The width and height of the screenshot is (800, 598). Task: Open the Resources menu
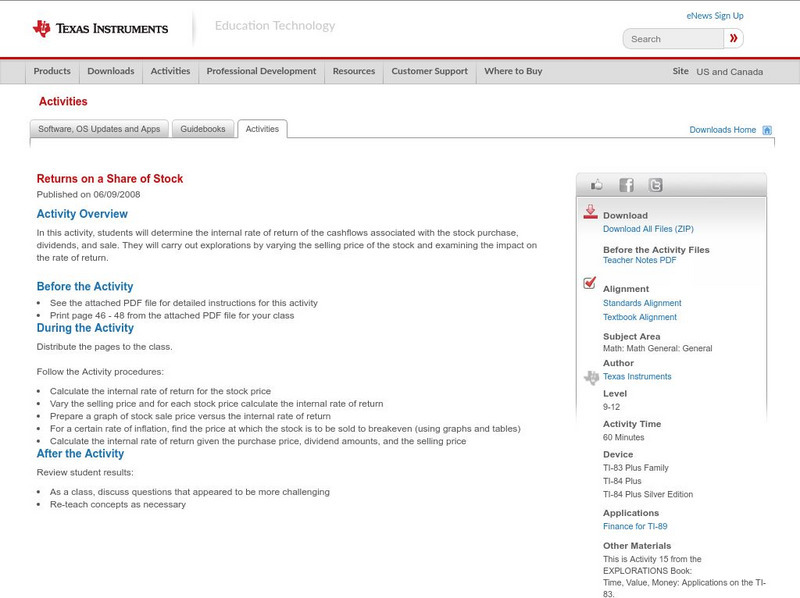(x=354, y=71)
